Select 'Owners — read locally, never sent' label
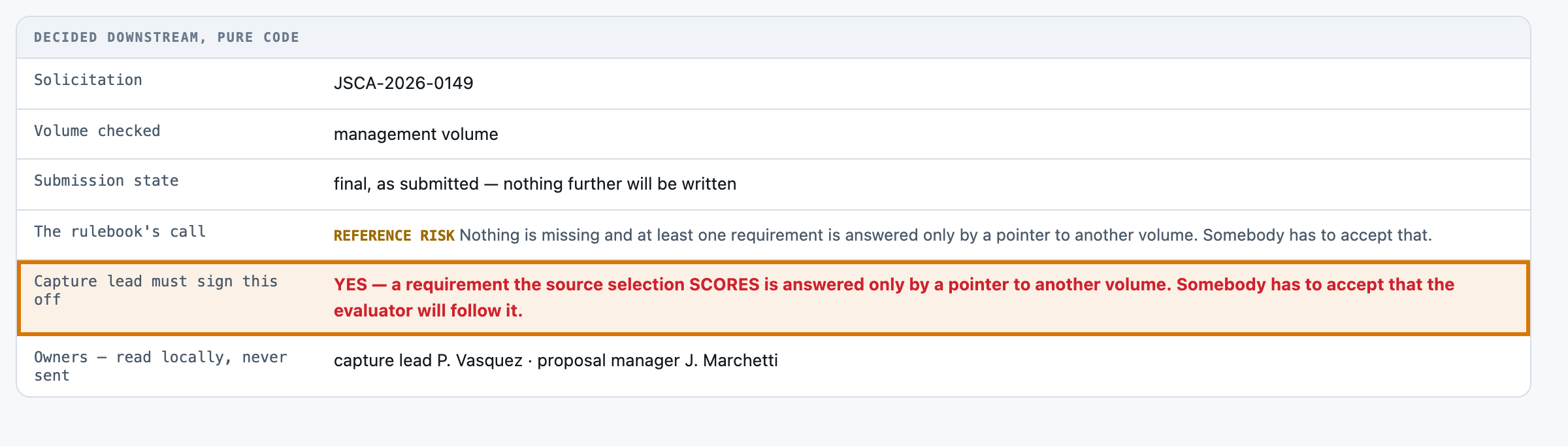This screenshot has width=1568, height=446. 161,366
